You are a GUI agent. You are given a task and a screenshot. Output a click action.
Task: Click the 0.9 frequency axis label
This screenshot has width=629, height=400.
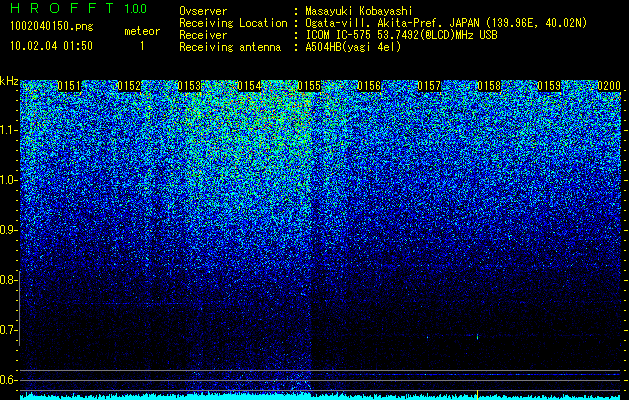pos(8,230)
